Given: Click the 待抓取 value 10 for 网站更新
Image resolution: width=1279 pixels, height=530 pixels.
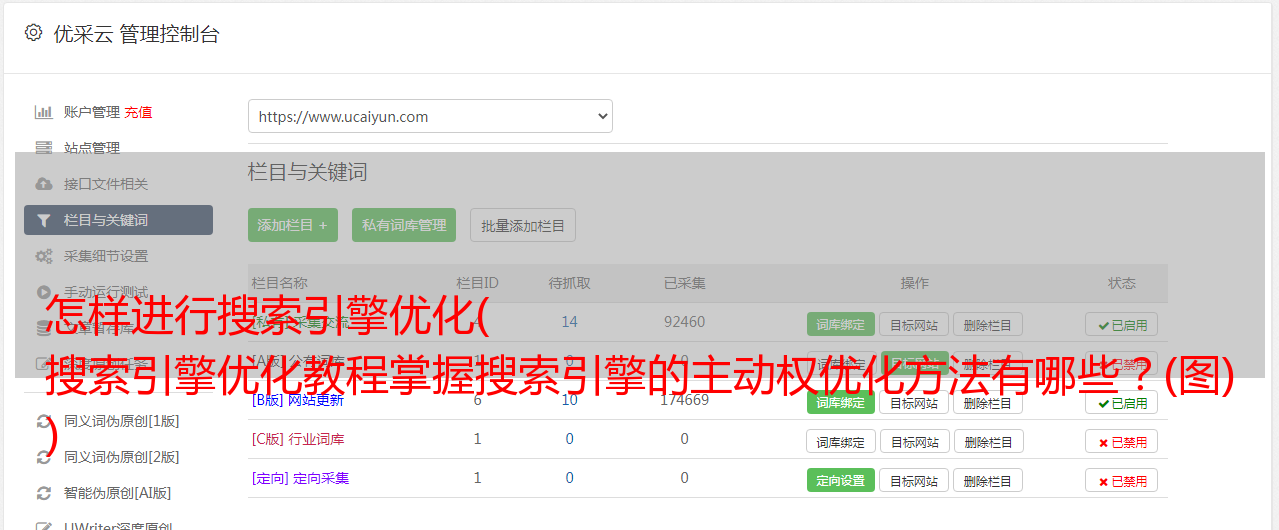Looking at the screenshot, I should pyautogui.click(x=569, y=400).
